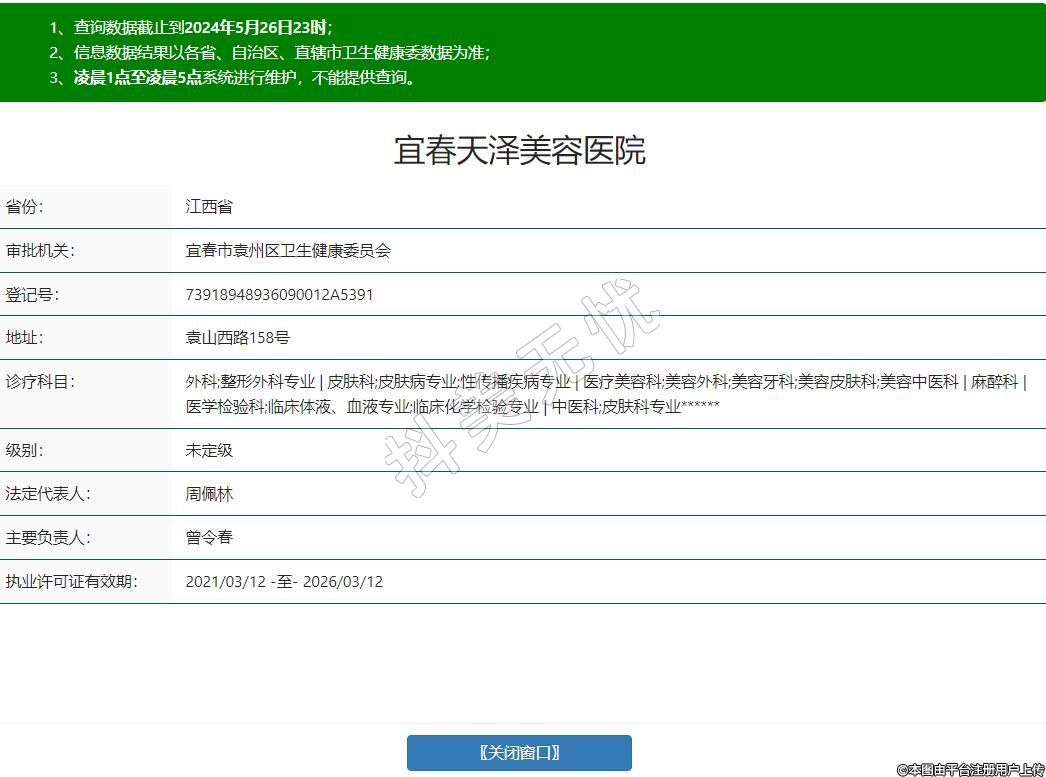The image size is (1046, 777).
Task: Click the 关闭窗口 button
Action: pos(519,753)
